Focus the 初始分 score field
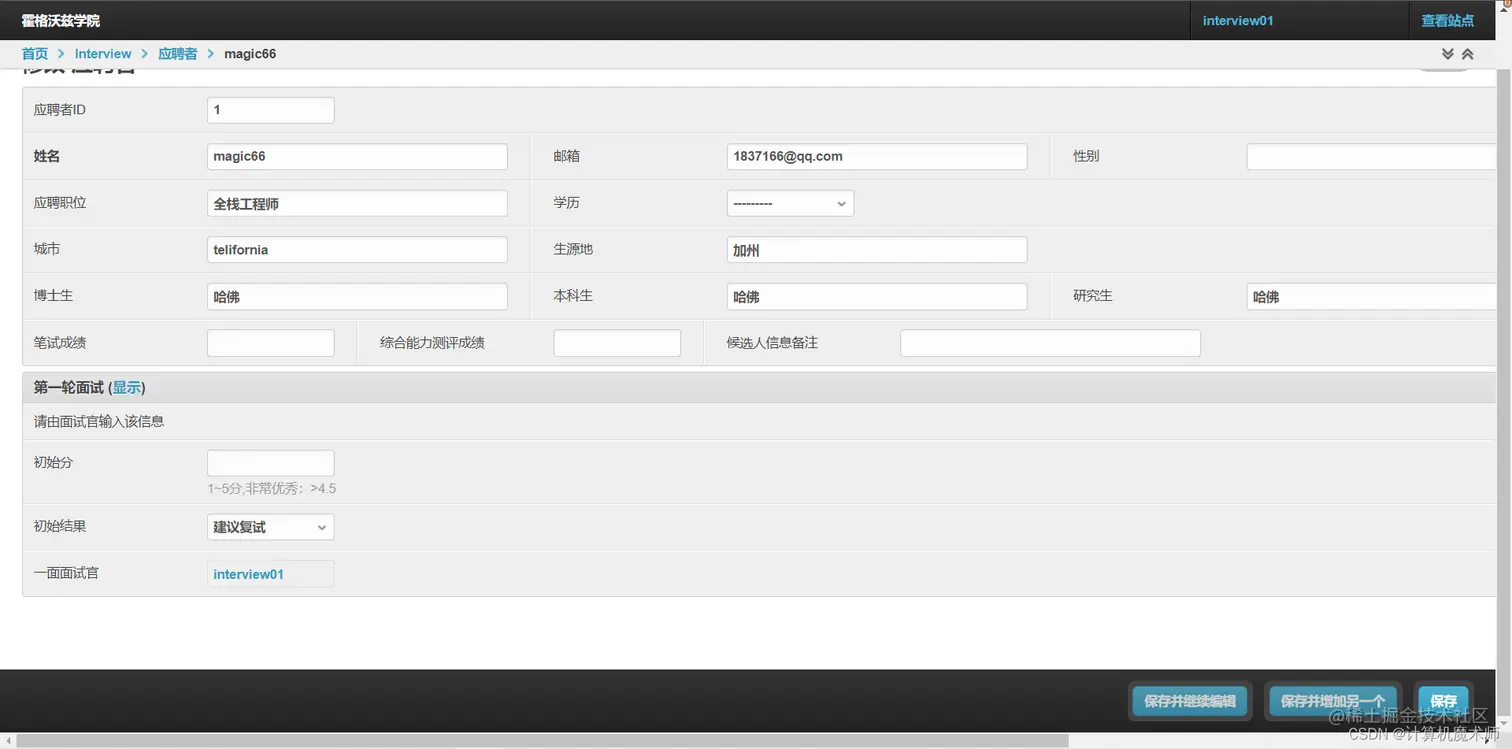Screen dimensions: 1512x749 270,463
